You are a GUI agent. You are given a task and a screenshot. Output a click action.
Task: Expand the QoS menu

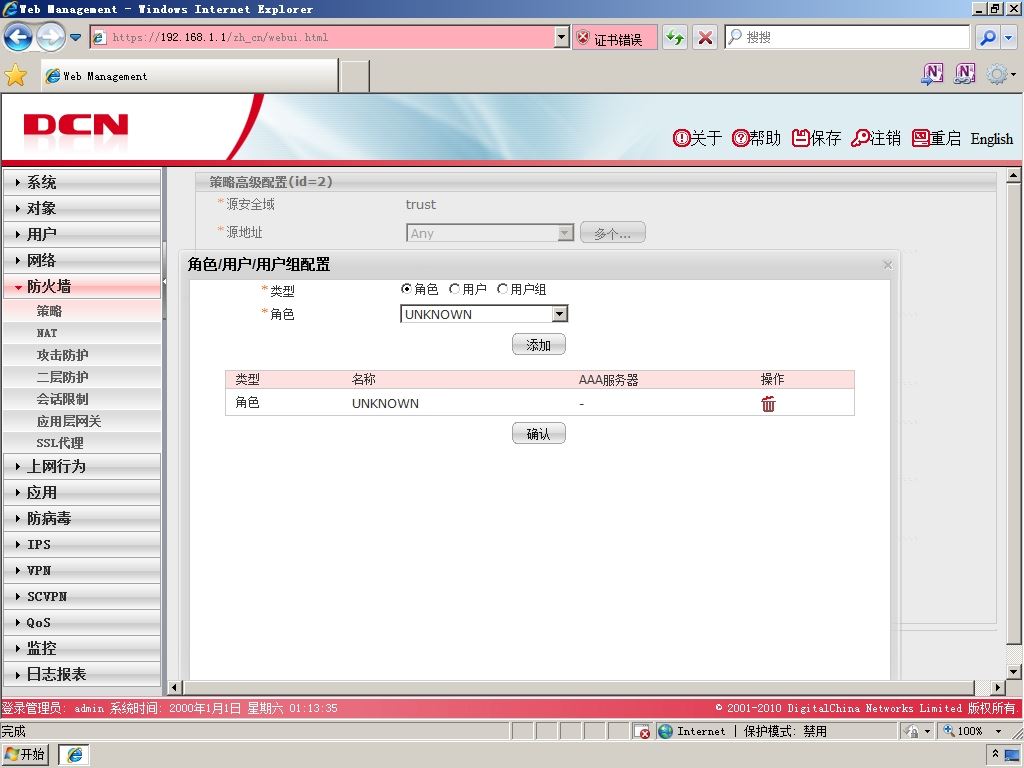(82, 622)
